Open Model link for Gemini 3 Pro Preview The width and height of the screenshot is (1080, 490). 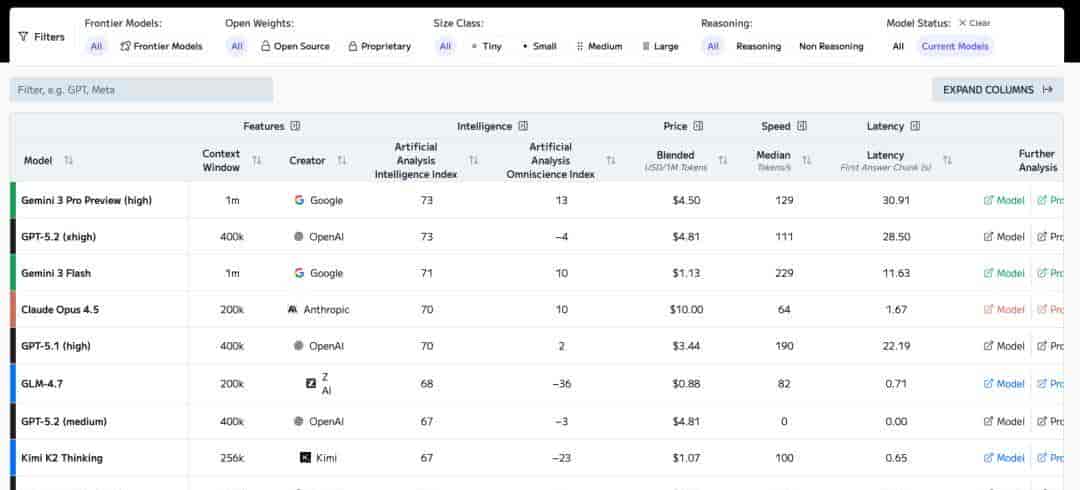pos(1004,201)
